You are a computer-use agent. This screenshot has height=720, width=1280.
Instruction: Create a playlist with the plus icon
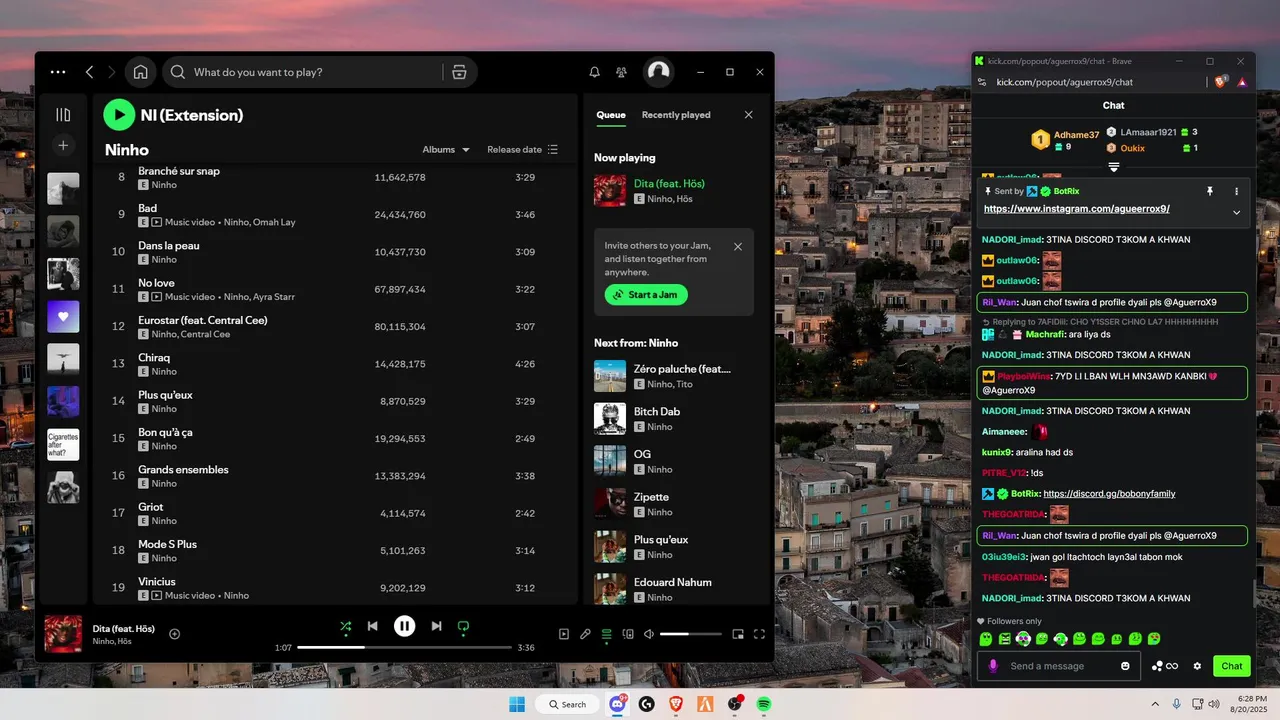click(x=63, y=145)
